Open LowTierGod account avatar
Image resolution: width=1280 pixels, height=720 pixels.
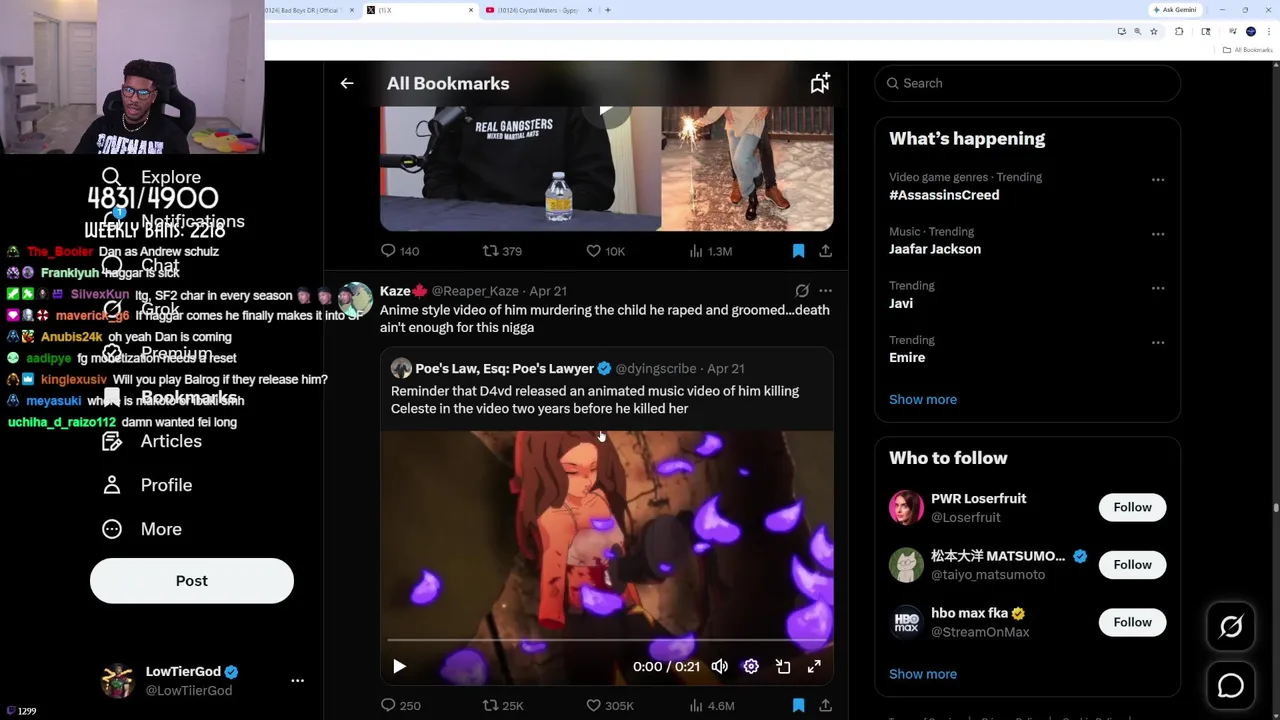click(118, 680)
